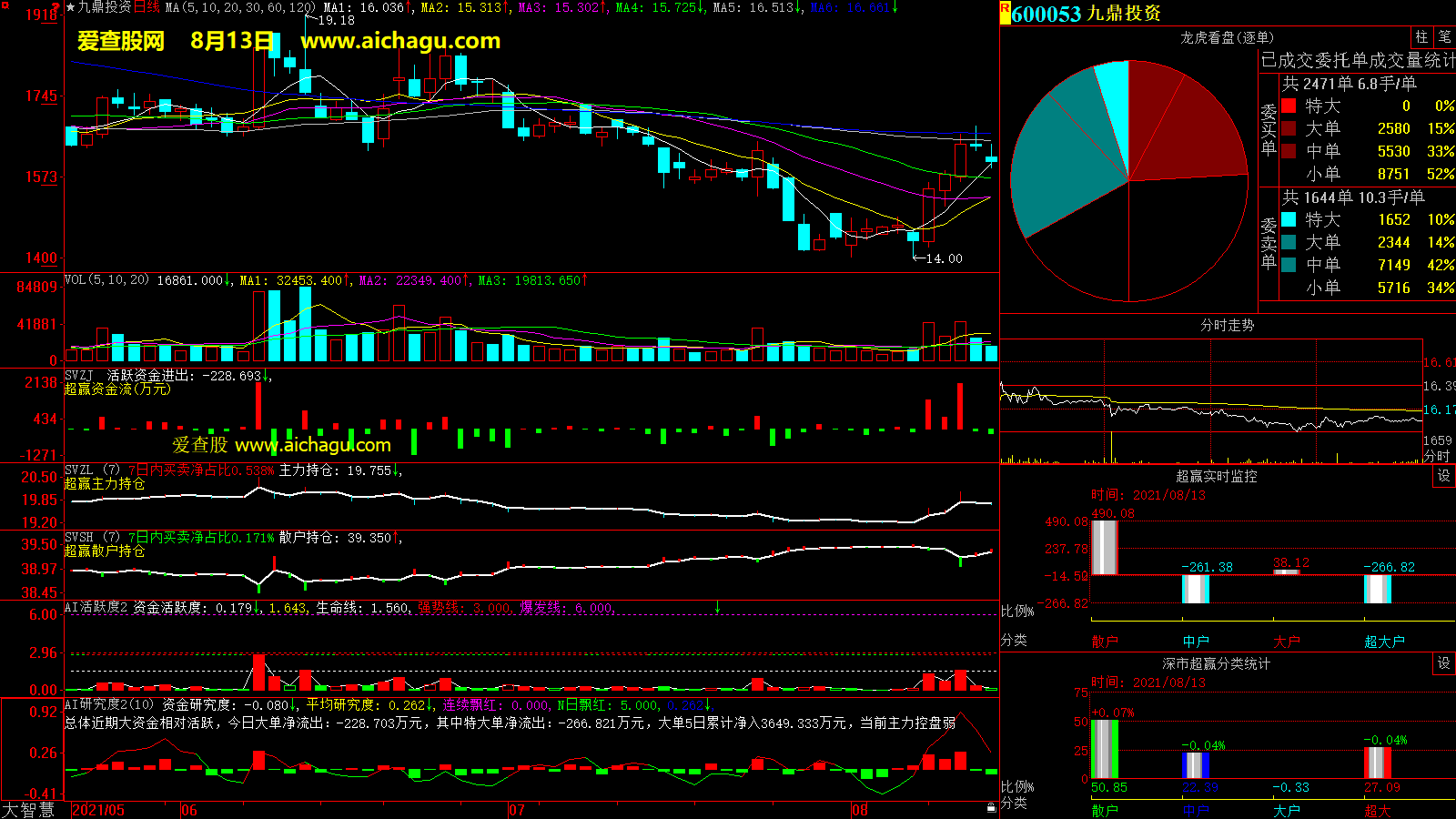Click the star icon before 九鼎投资
The image size is (1456, 819).
(x=71, y=7)
